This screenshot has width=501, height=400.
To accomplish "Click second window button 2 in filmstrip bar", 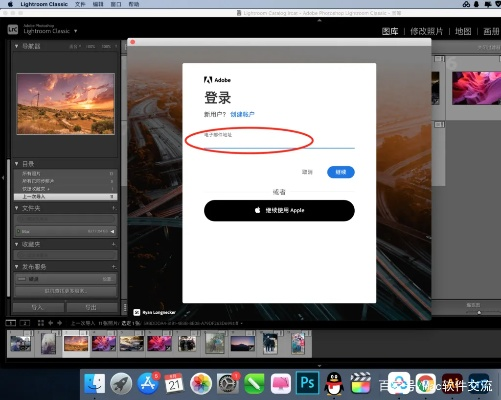I will [25, 323].
